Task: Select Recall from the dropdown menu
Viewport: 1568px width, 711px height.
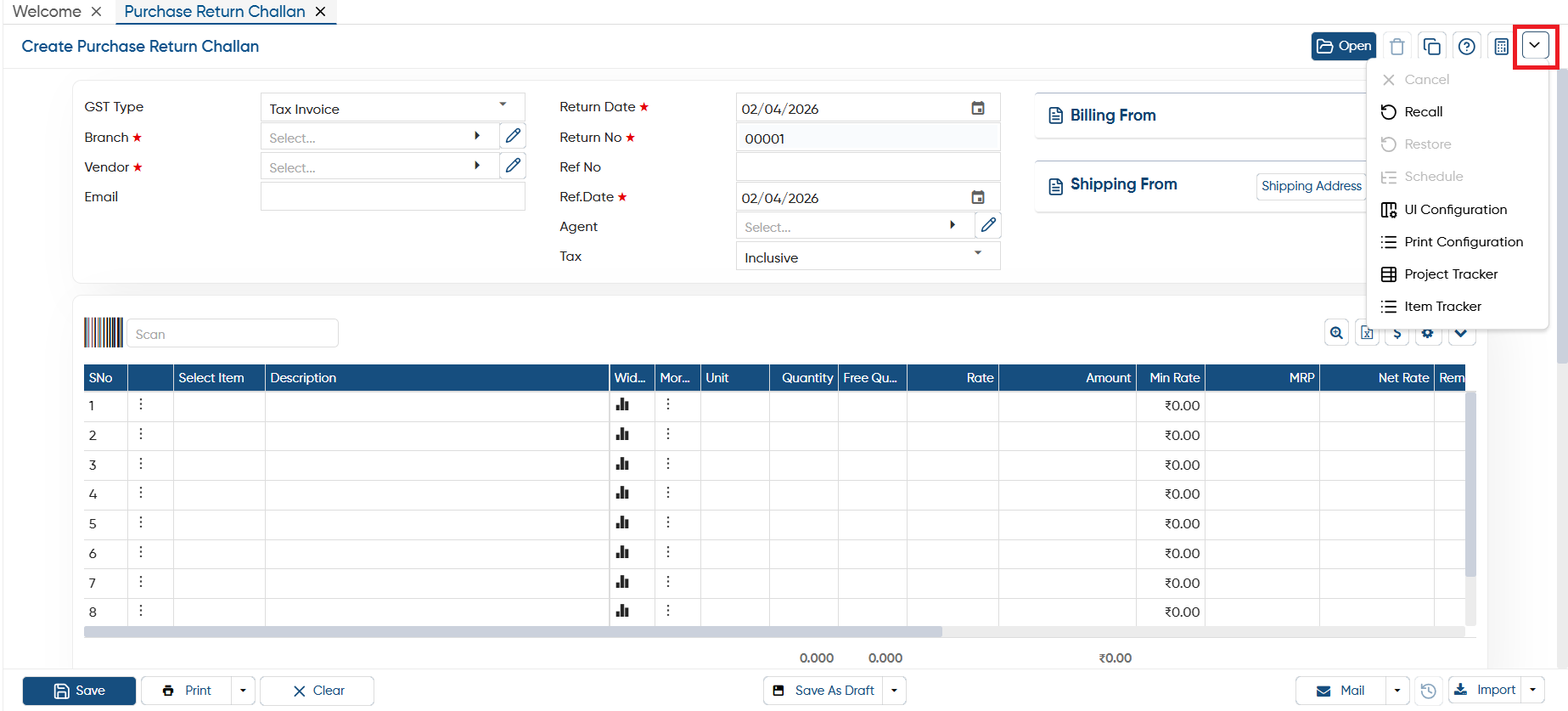Action: 1423,112
